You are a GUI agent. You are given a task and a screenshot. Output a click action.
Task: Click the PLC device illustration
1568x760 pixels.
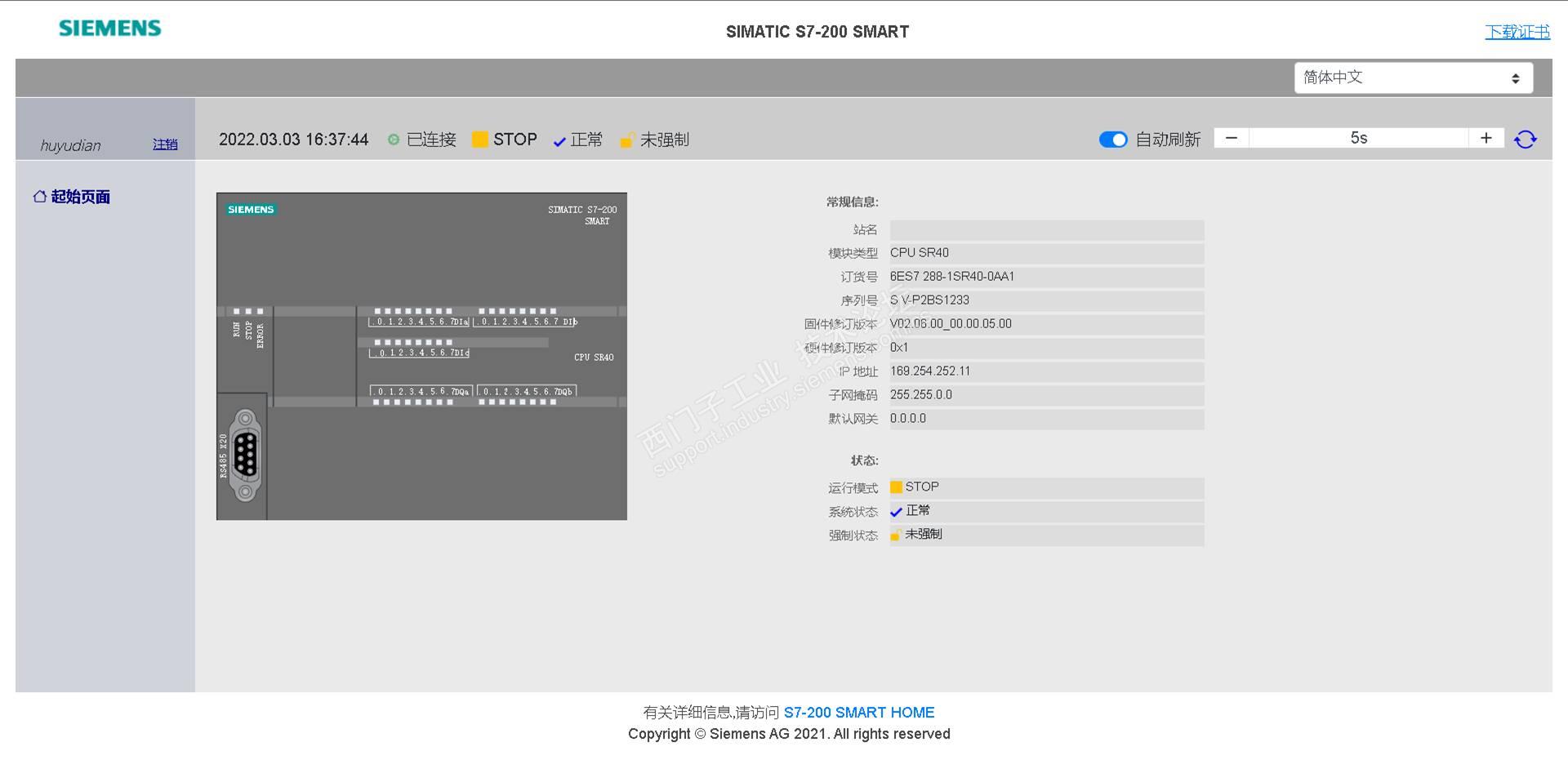point(421,356)
